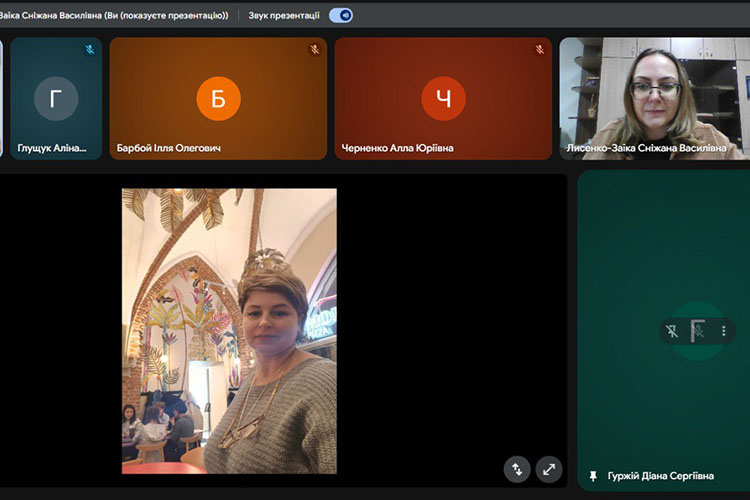The width and height of the screenshot is (750, 500).
Task: Click the name label 'Черненко Алла Юріївна'
Action: (x=397, y=148)
